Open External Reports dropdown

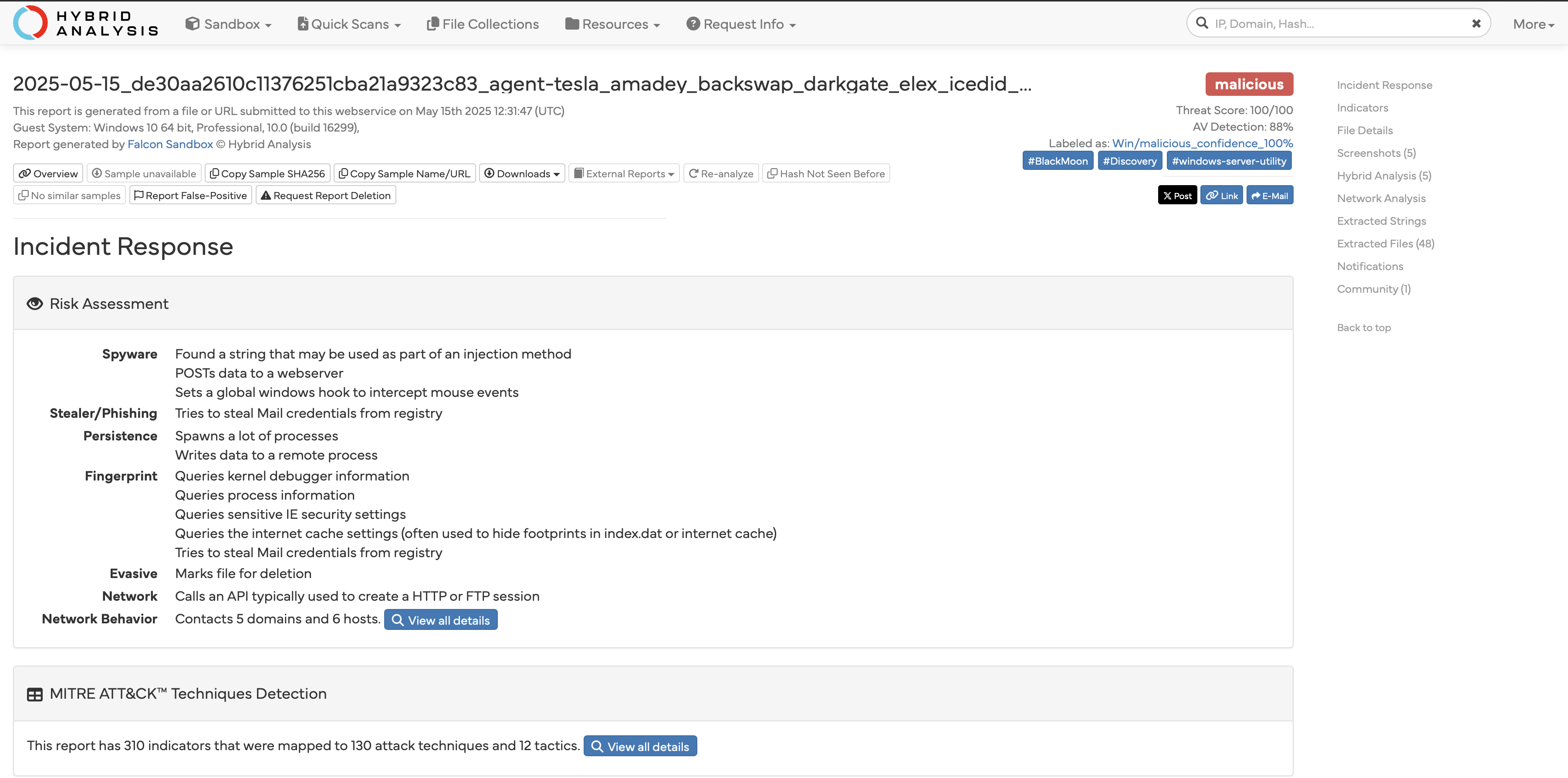point(624,173)
